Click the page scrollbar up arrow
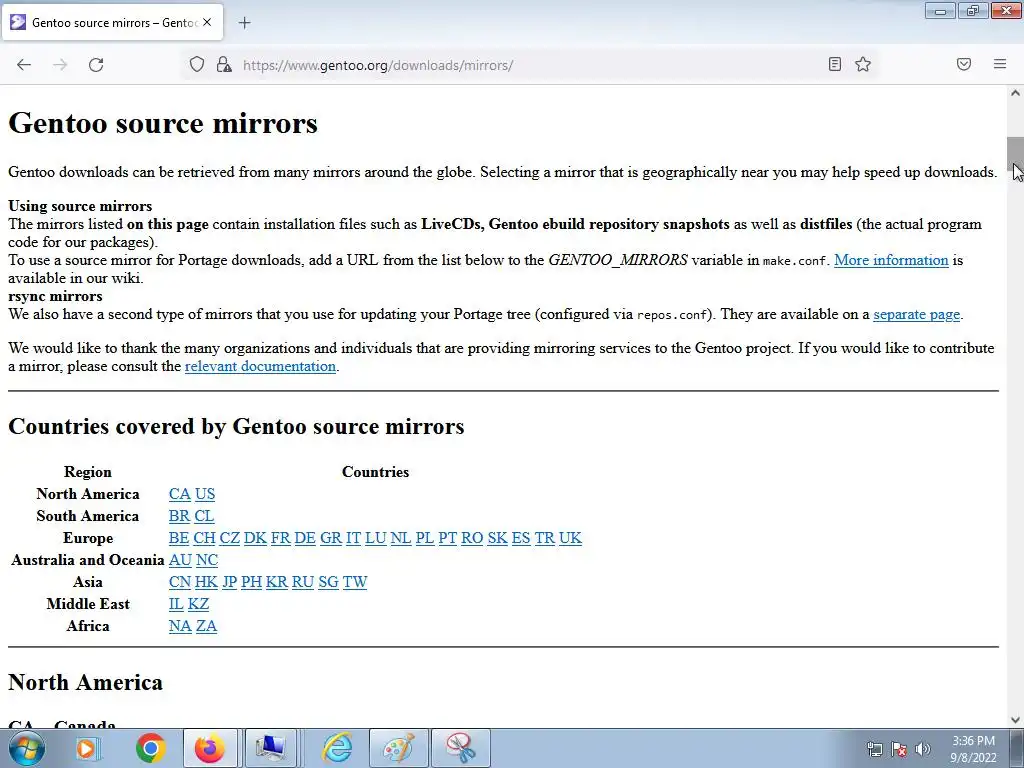Image resolution: width=1024 pixels, height=768 pixels. coord(1015,93)
